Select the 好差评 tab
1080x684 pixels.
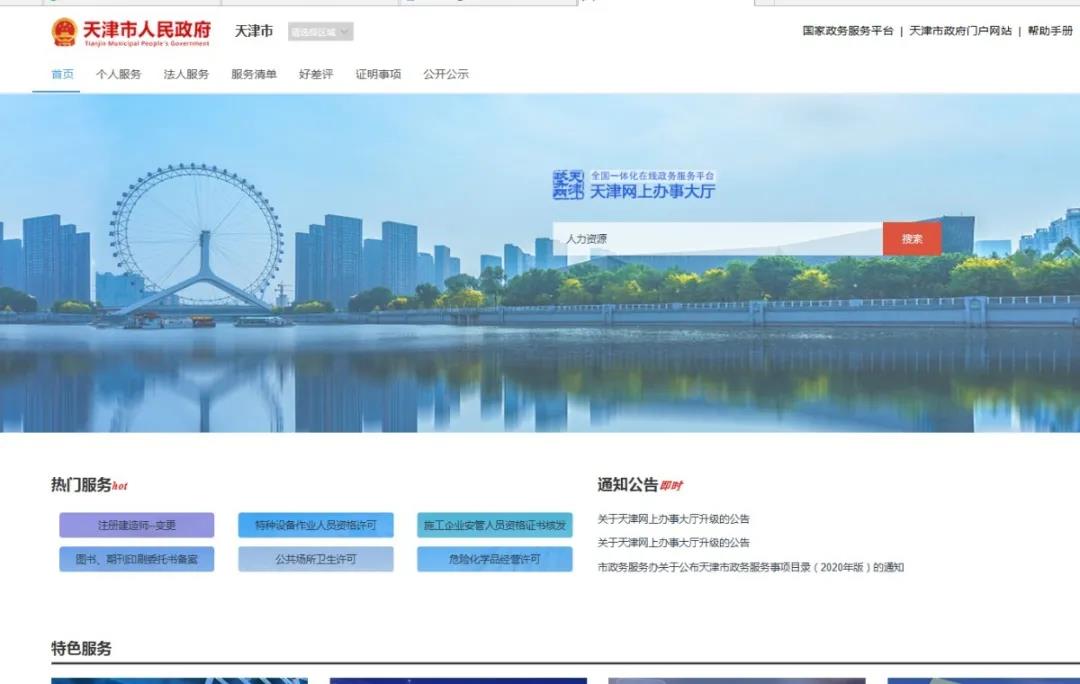pyautogui.click(x=316, y=74)
